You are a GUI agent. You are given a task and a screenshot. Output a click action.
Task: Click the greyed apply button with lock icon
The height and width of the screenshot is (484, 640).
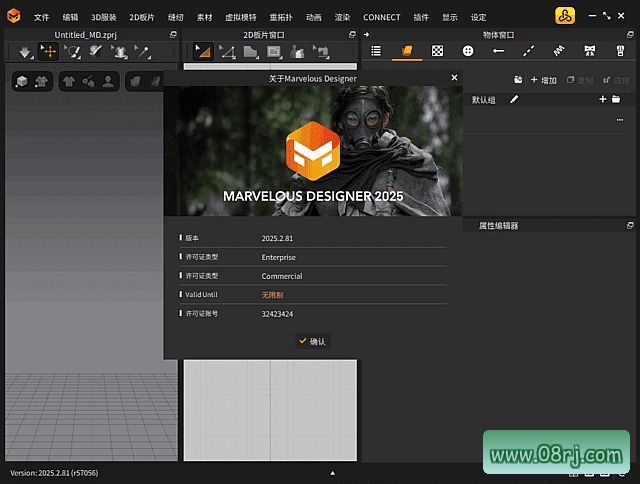616,80
